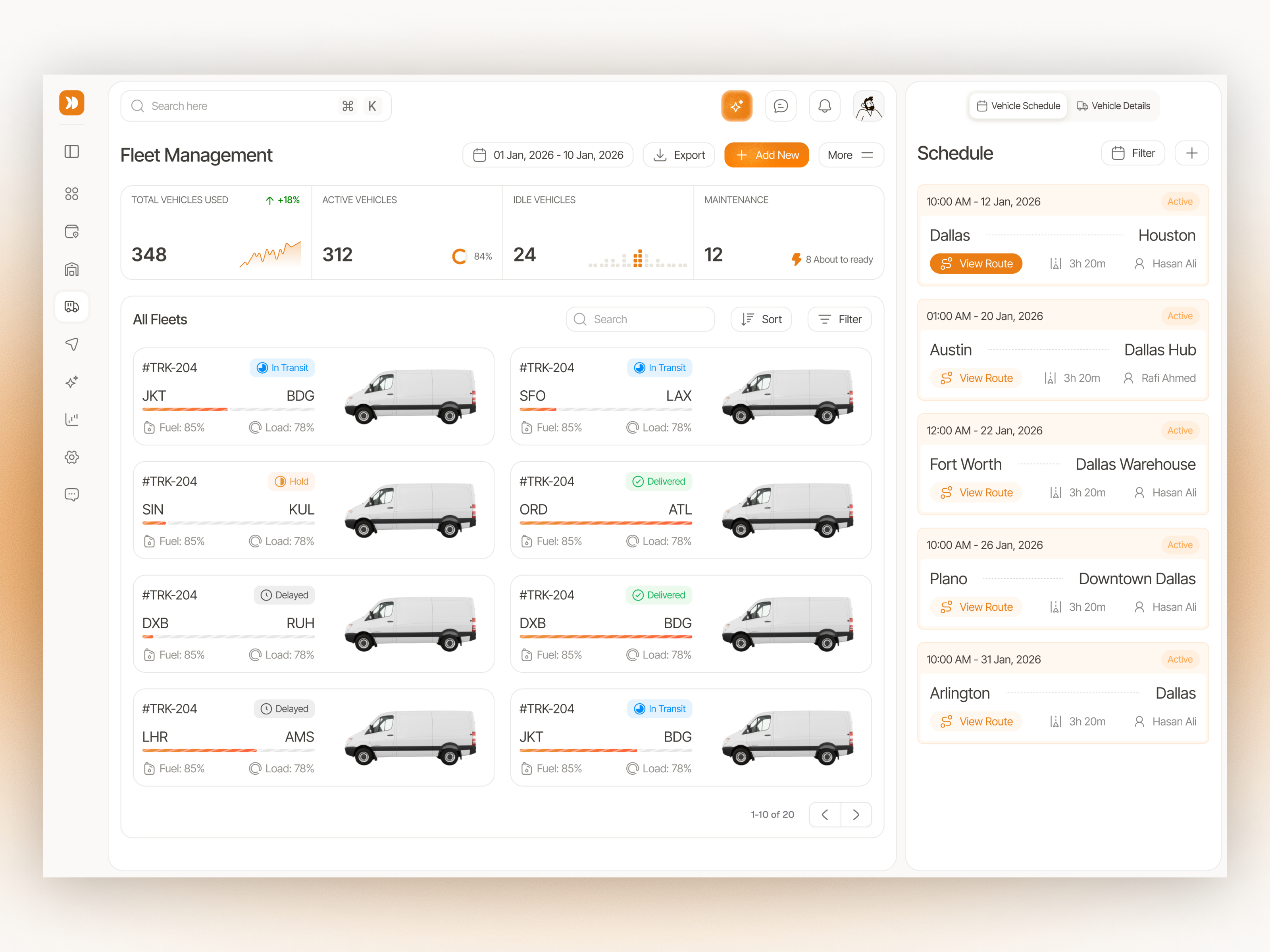This screenshot has height=952, width=1270.
Task: Click the van image on SIN to KUL card
Action: [x=410, y=510]
